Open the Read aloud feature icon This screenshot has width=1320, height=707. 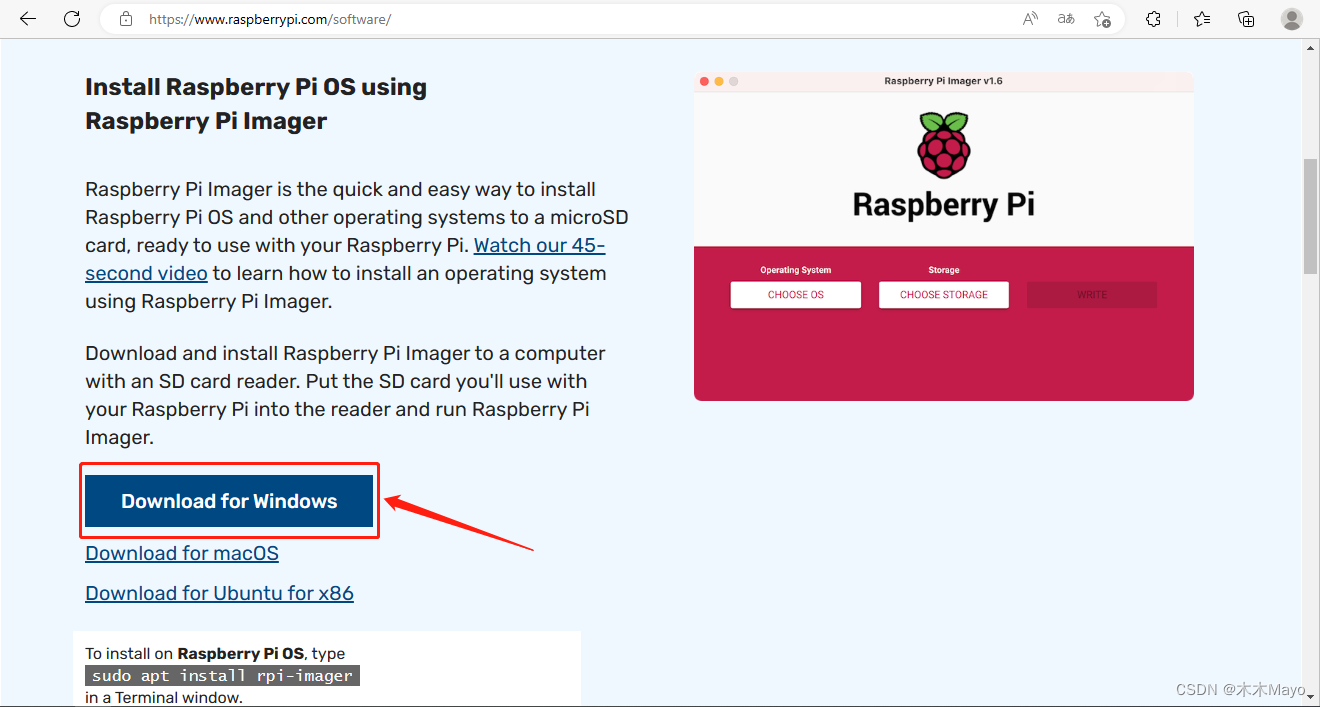coord(1030,19)
